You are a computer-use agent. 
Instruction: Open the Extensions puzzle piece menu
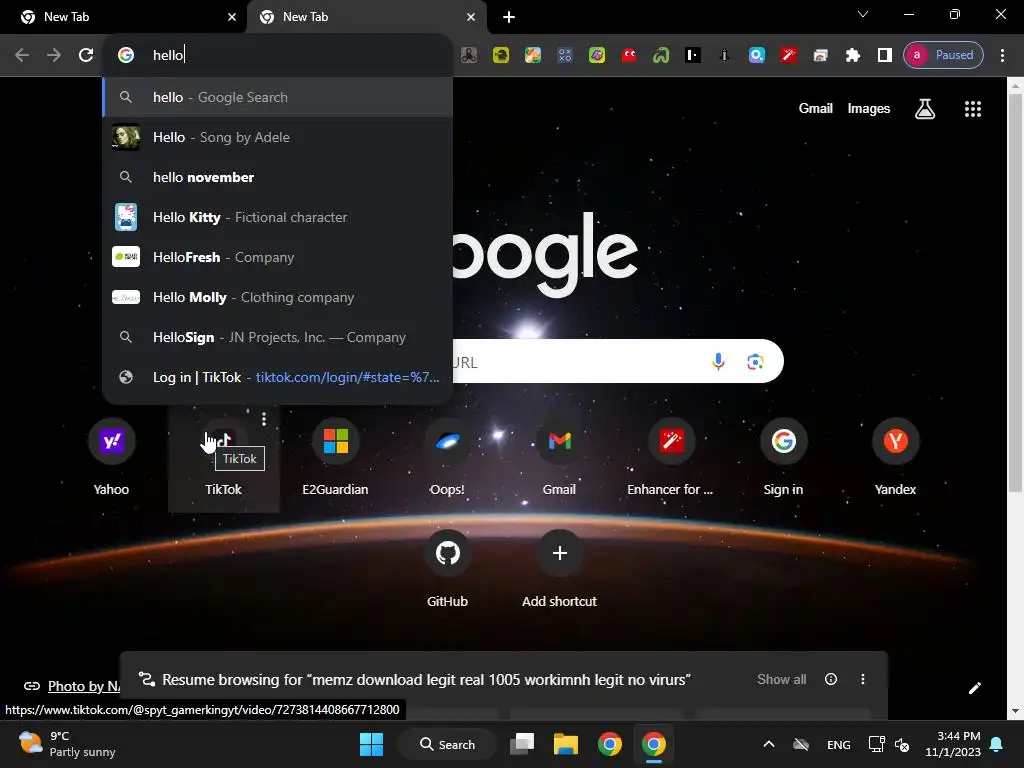point(853,55)
